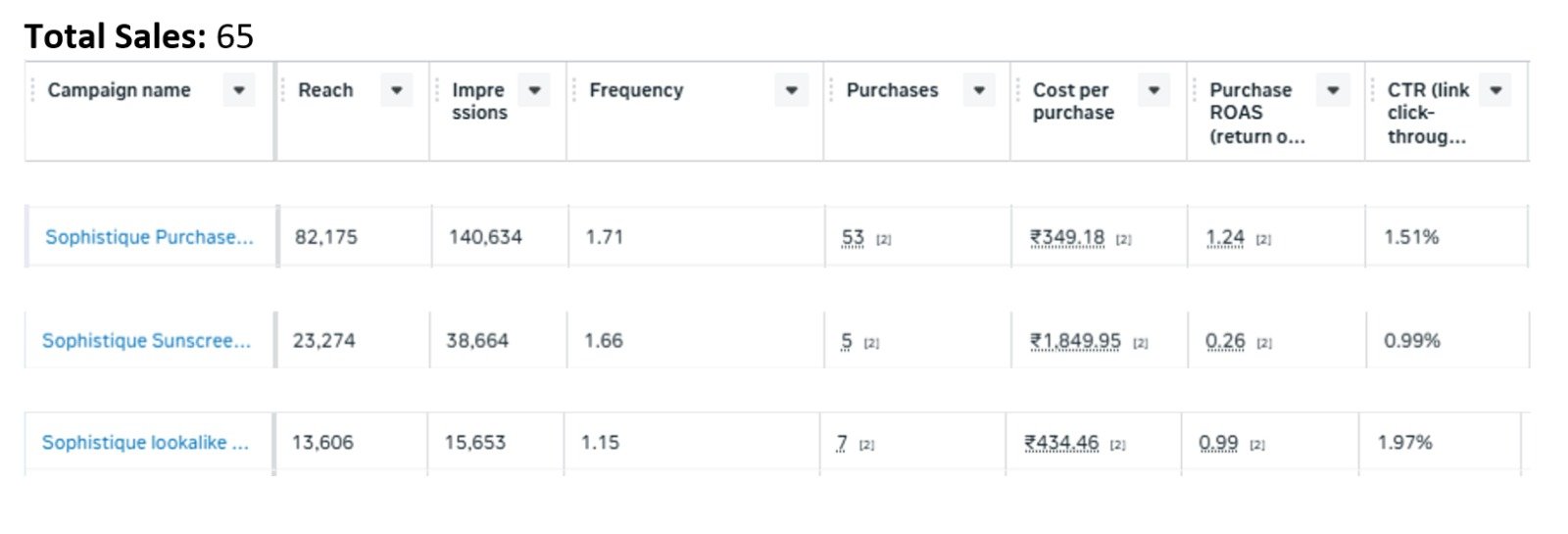The height and width of the screenshot is (534, 1568).
Task: Click footnote marker beside ₹1,849.95 cost
Action: click(x=1141, y=344)
